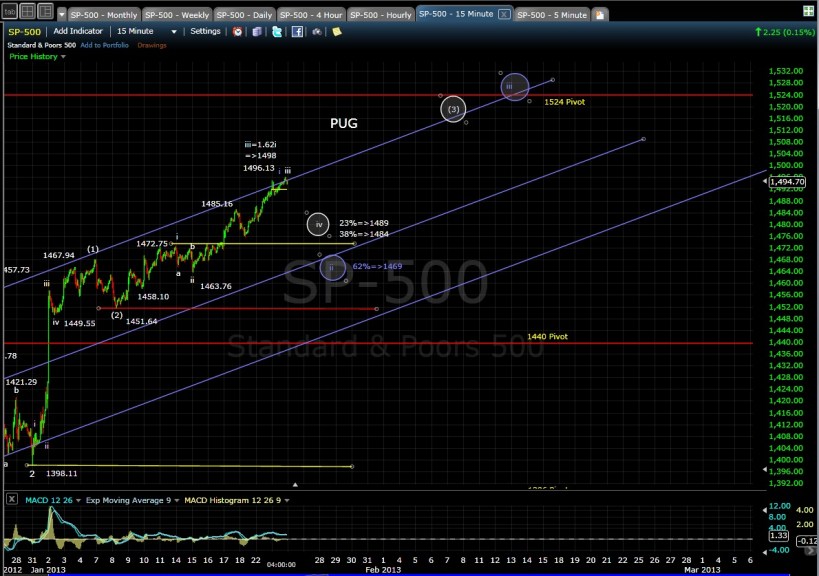Click the '23%=>1489' annotation
Image resolution: width=819 pixels, height=576 pixels.
pyautogui.click(x=364, y=223)
